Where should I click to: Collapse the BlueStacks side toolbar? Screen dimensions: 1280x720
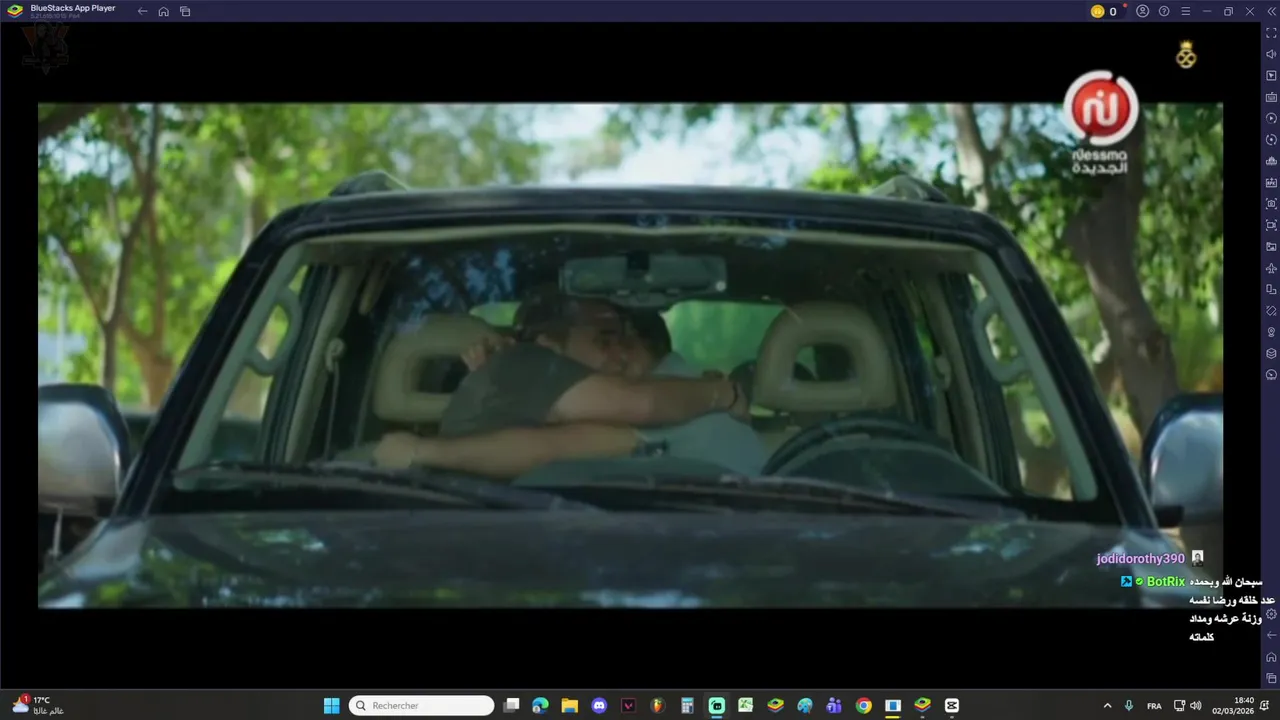(x=1271, y=11)
